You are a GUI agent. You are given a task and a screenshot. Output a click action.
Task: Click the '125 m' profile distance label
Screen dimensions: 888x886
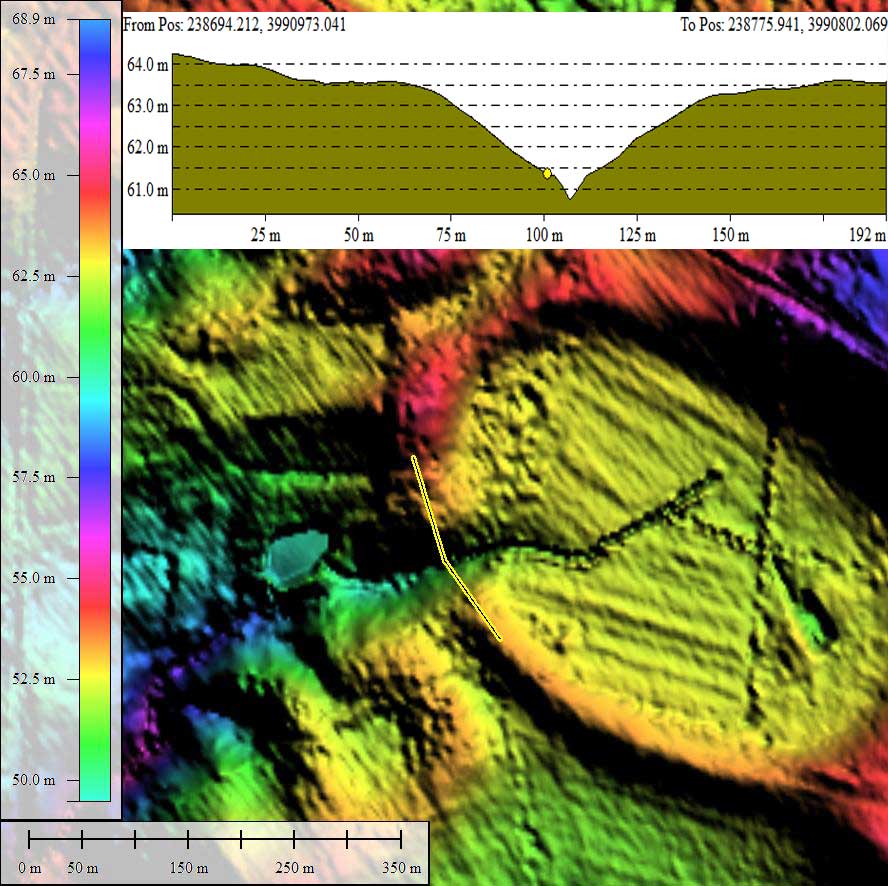click(x=638, y=235)
